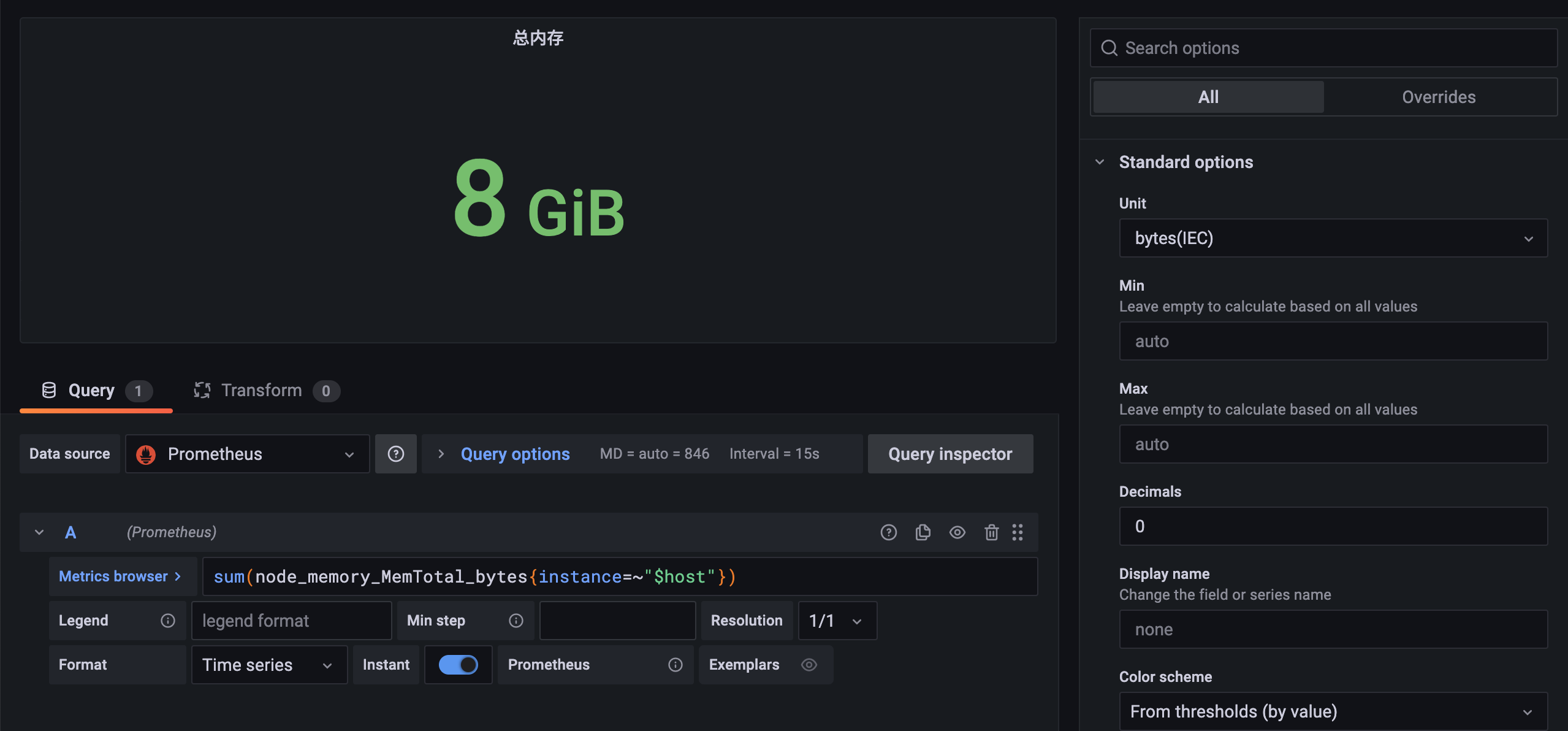Open query A help icon
Screen dimensions: 1568x731
(x=888, y=532)
